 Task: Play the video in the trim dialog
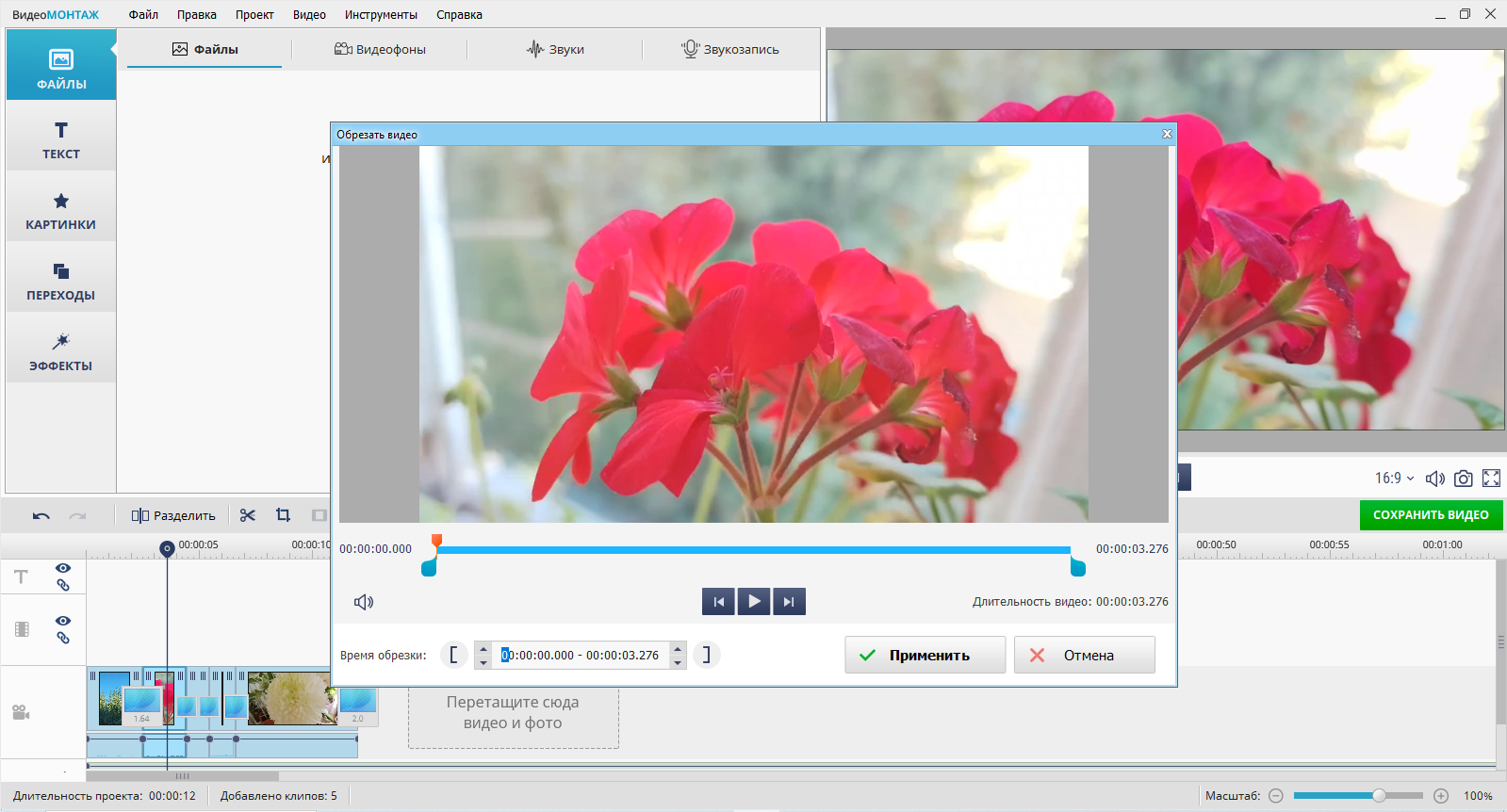754,601
